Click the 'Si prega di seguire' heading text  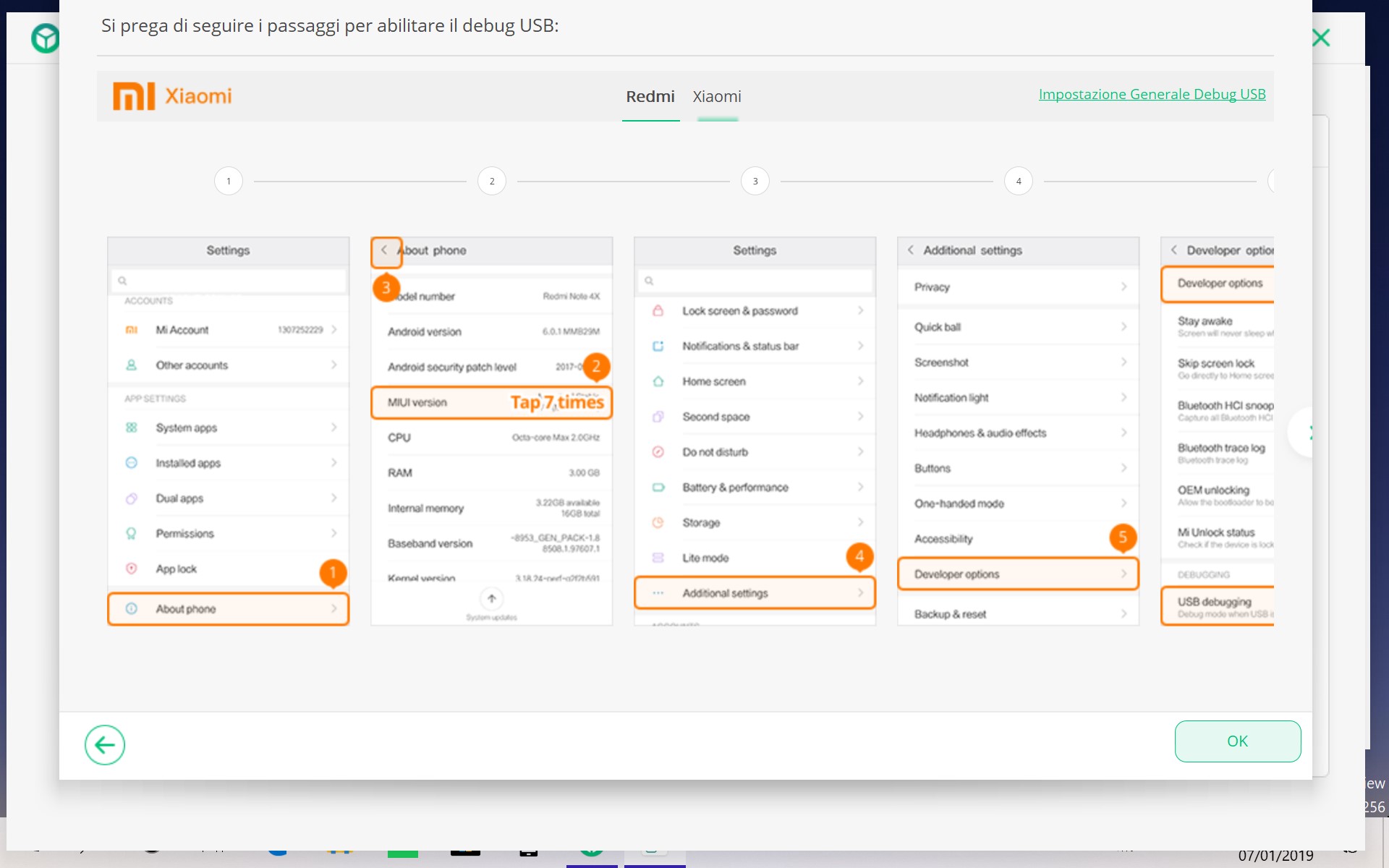330,26
